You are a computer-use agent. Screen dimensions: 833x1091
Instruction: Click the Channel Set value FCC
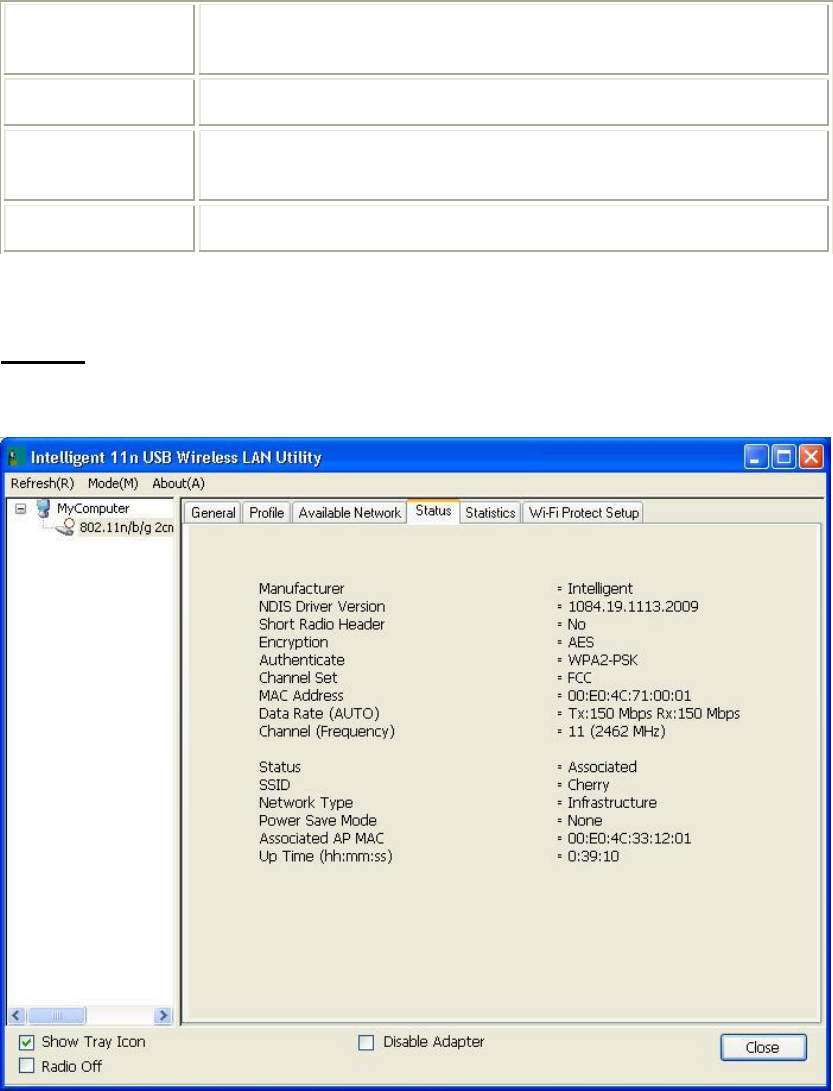[x=579, y=678]
